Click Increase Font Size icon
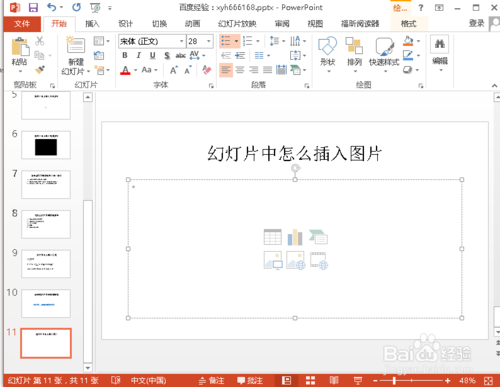Screen dimensions: 500x387 (x=173, y=70)
